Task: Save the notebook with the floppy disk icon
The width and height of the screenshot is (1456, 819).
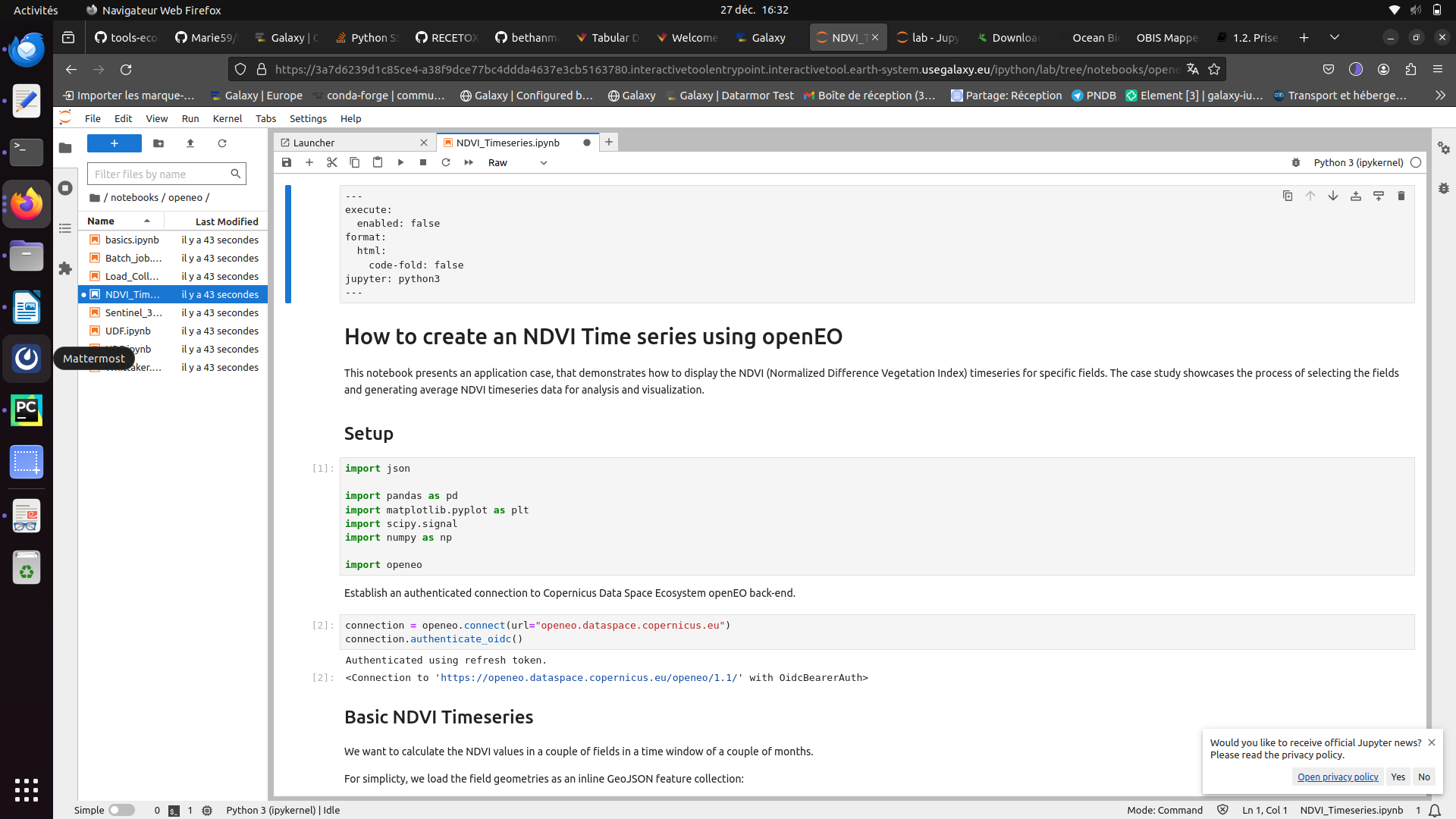Action: click(287, 162)
